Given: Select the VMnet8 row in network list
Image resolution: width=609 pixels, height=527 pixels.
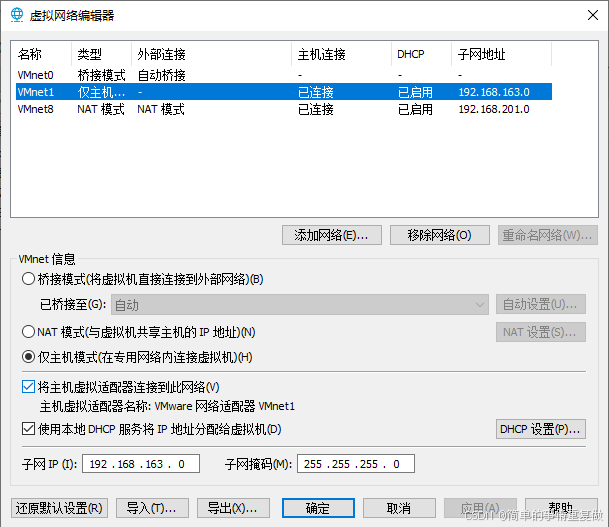Looking at the screenshot, I should pyautogui.click(x=284, y=109).
